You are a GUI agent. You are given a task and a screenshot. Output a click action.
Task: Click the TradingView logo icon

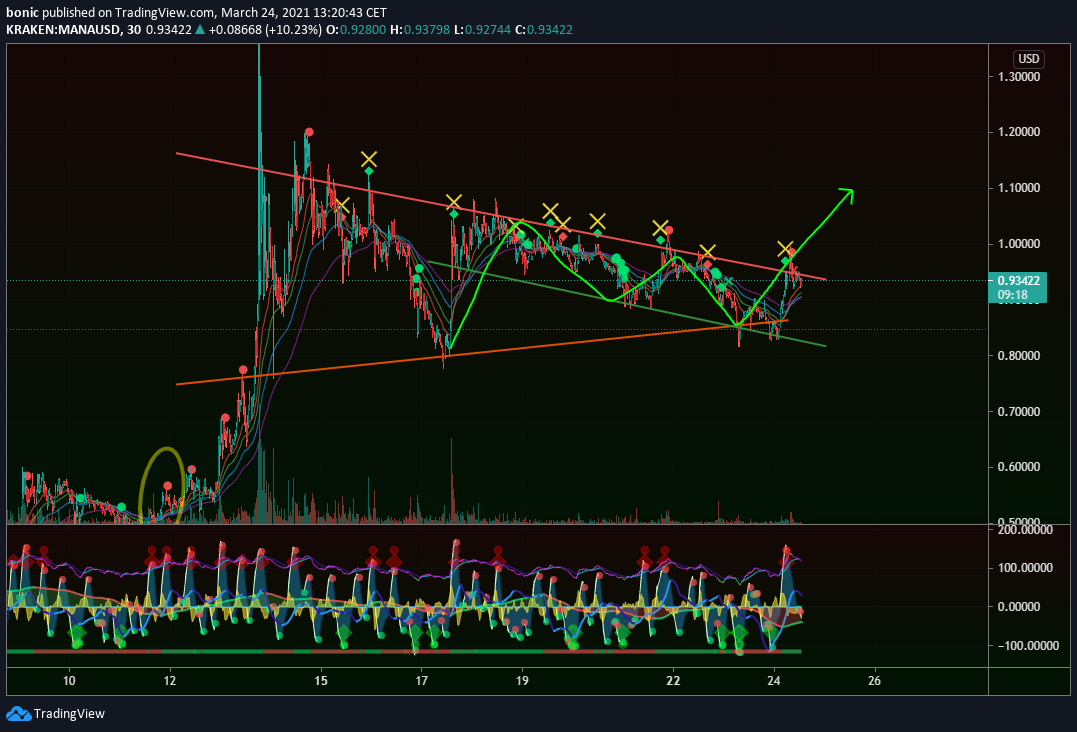coord(19,713)
